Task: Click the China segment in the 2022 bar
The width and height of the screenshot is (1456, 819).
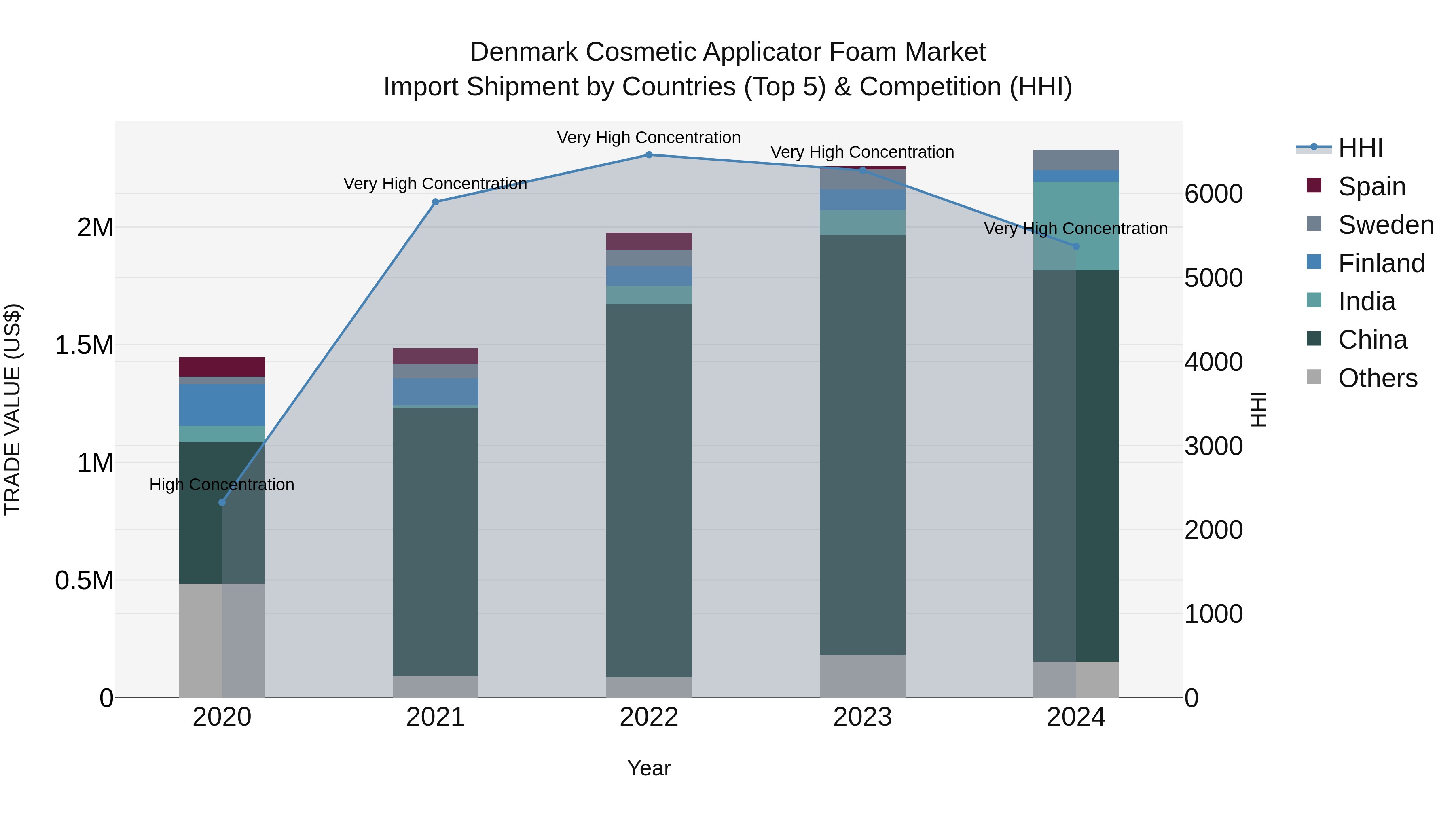Action: [x=649, y=491]
